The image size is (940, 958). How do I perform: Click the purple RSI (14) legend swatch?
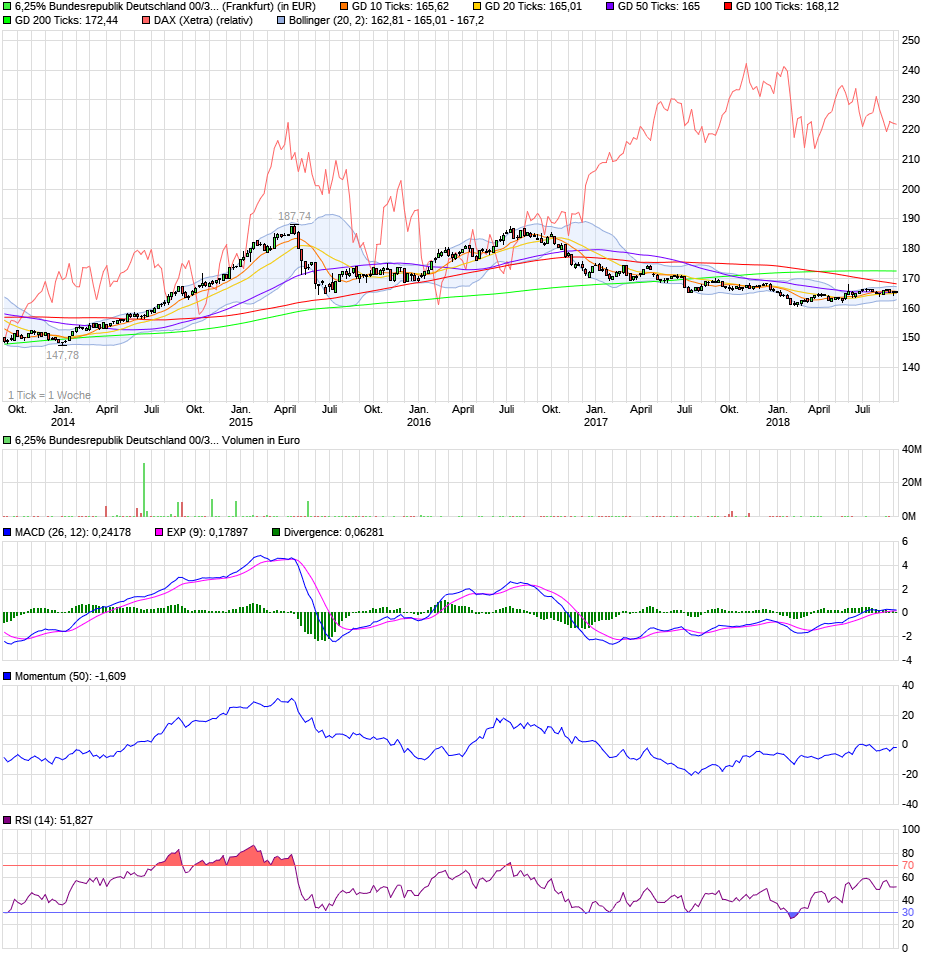[7, 821]
